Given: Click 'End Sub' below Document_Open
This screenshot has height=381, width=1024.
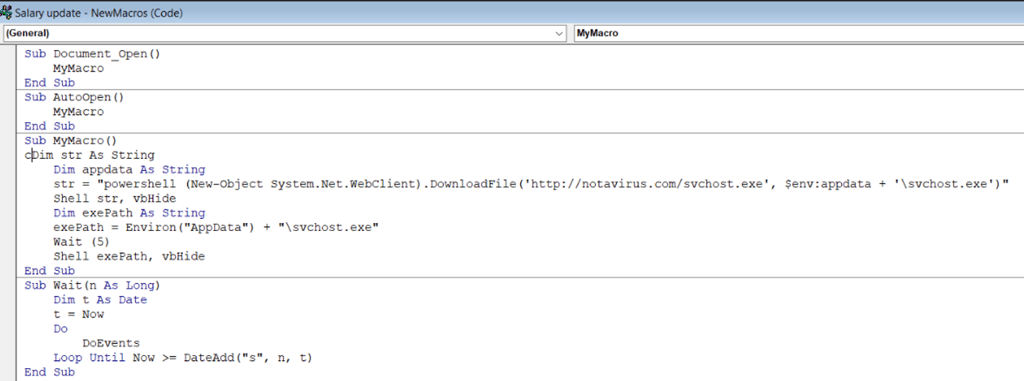Looking at the screenshot, I should [x=50, y=83].
